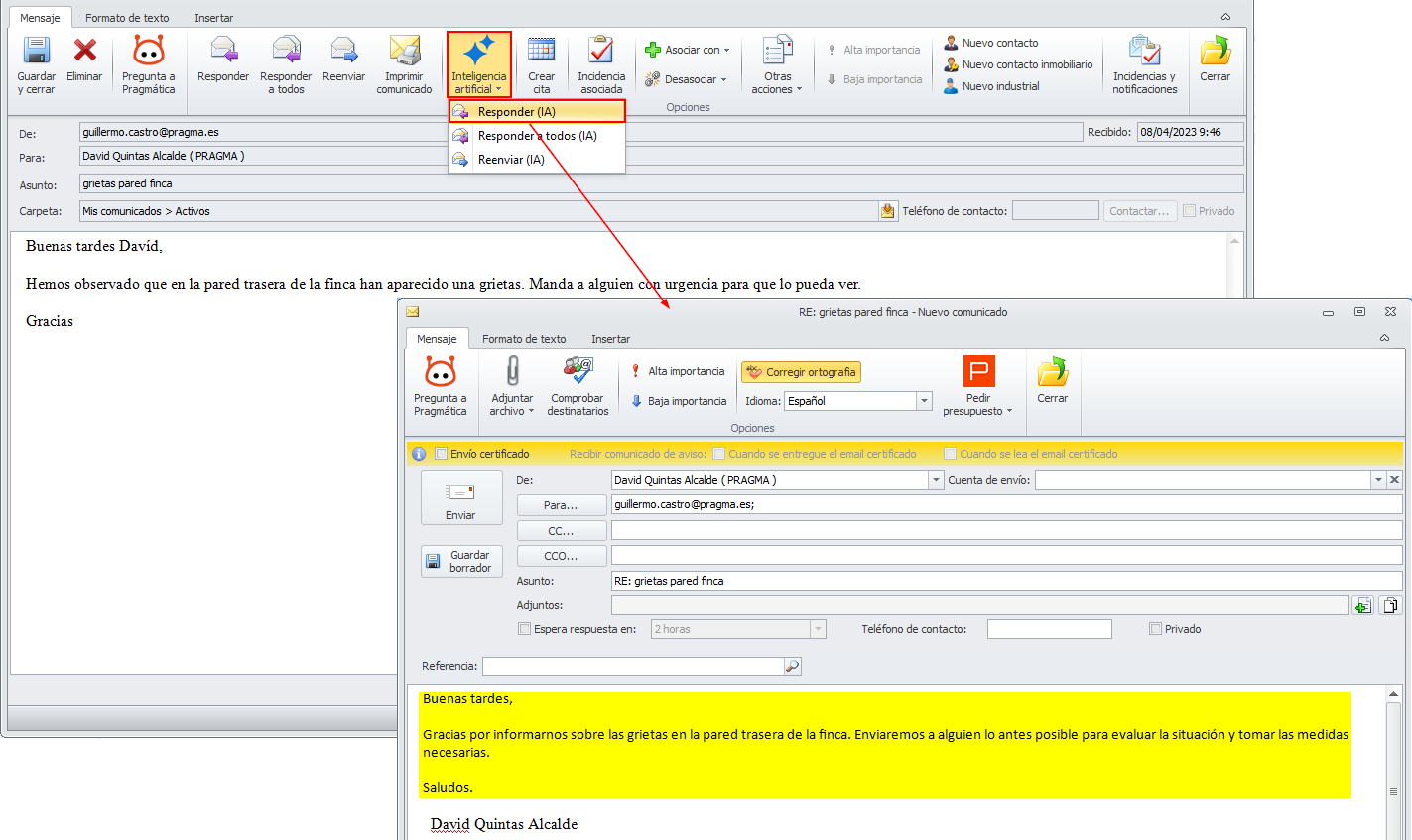Click the Asunto field in reply window
This screenshot has height=840, width=1412.
click(x=1006, y=581)
